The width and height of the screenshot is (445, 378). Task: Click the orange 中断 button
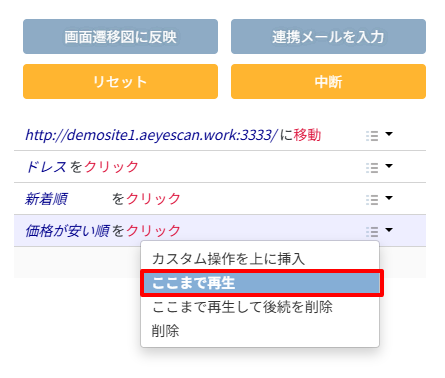pos(328,81)
